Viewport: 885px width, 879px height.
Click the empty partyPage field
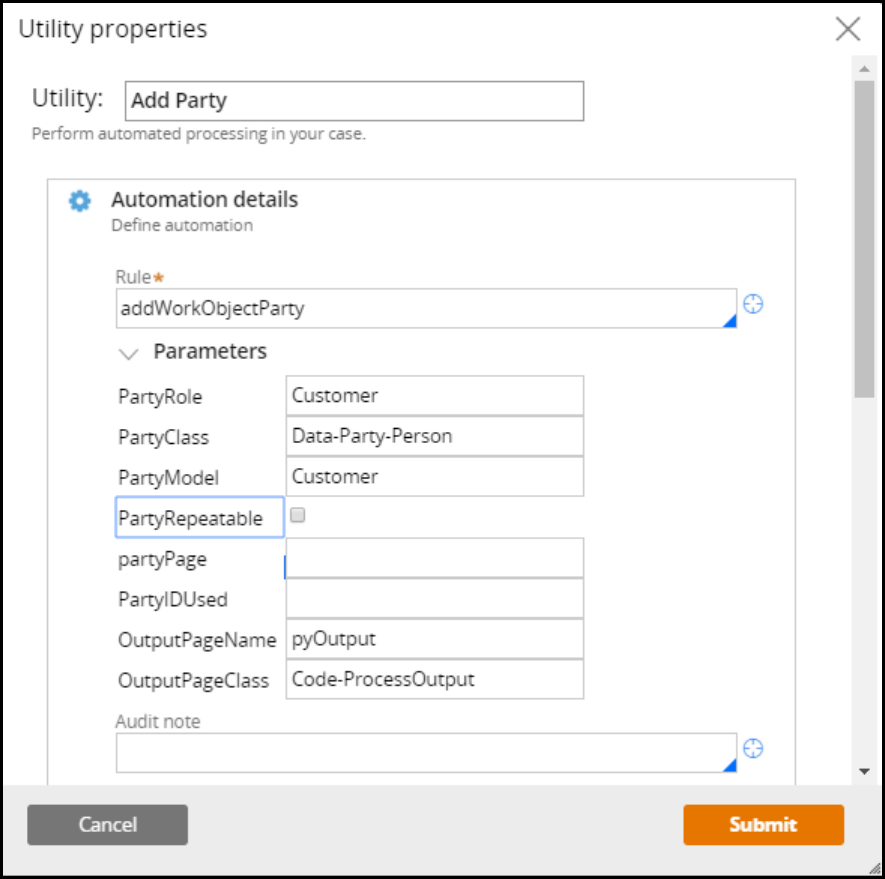pos(434,558)
